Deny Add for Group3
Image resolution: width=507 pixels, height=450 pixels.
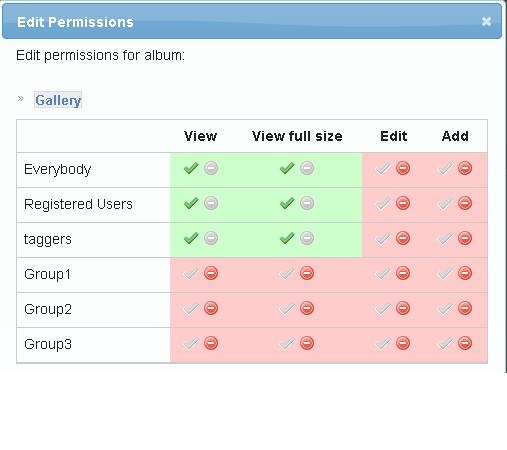pos(465,343)
